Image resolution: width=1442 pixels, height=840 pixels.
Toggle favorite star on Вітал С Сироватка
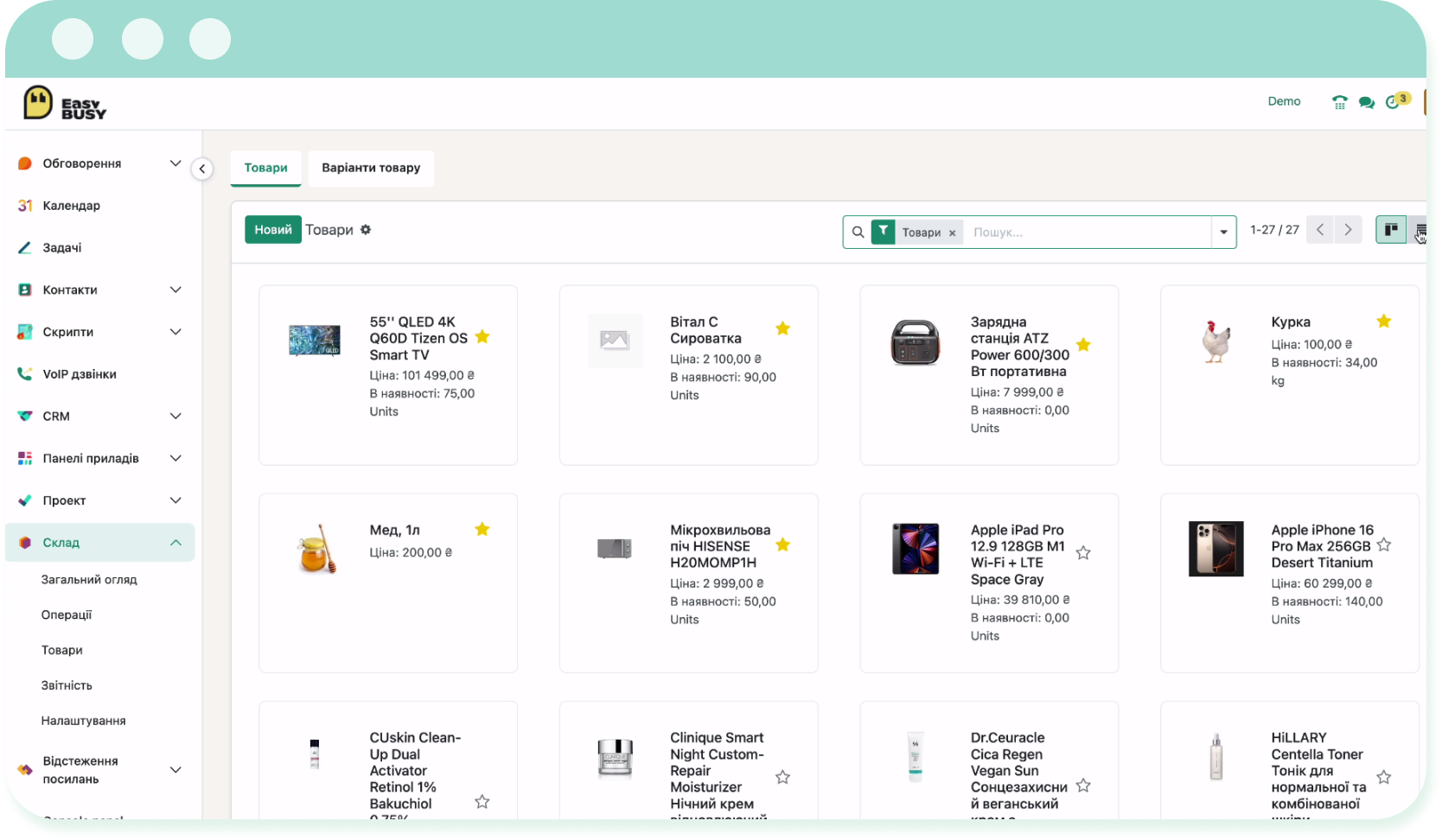point(782,328)
